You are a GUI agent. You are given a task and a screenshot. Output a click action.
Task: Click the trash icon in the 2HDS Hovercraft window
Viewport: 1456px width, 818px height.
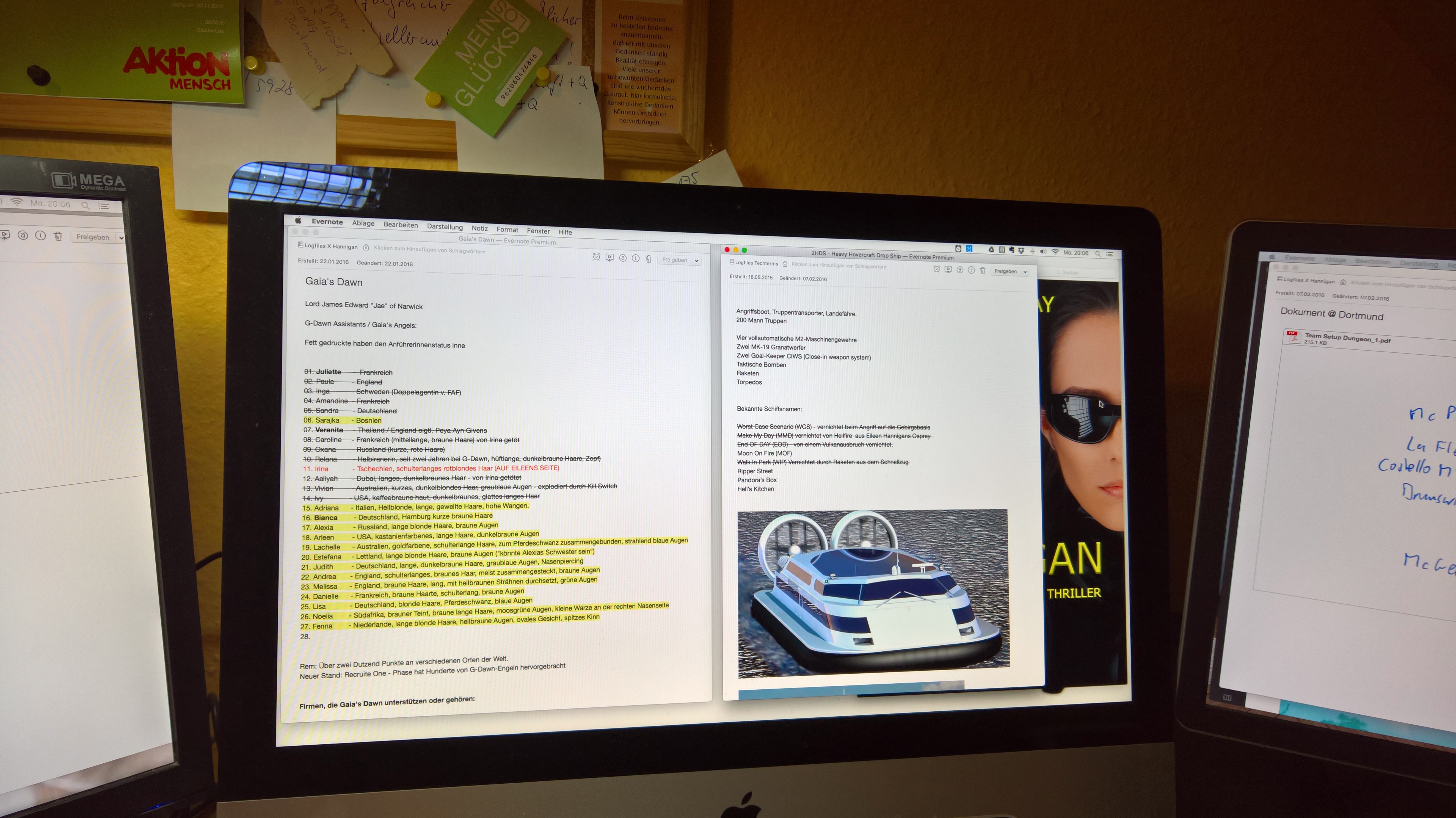983,270
